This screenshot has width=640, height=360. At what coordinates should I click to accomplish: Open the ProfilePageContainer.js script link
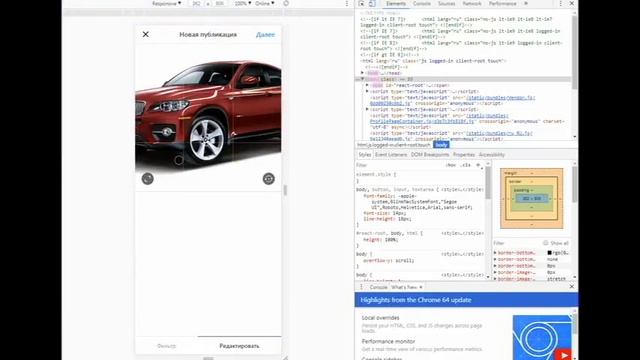[x=422, y=121]
